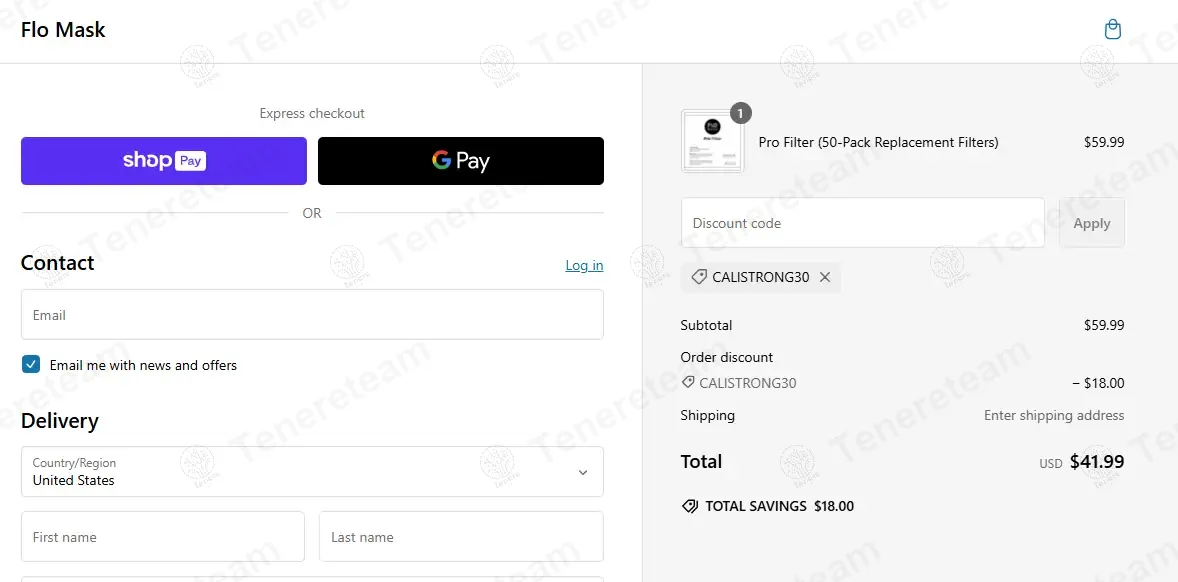Check out using Google Pay

pyautogui.click(x=460, y=161)
